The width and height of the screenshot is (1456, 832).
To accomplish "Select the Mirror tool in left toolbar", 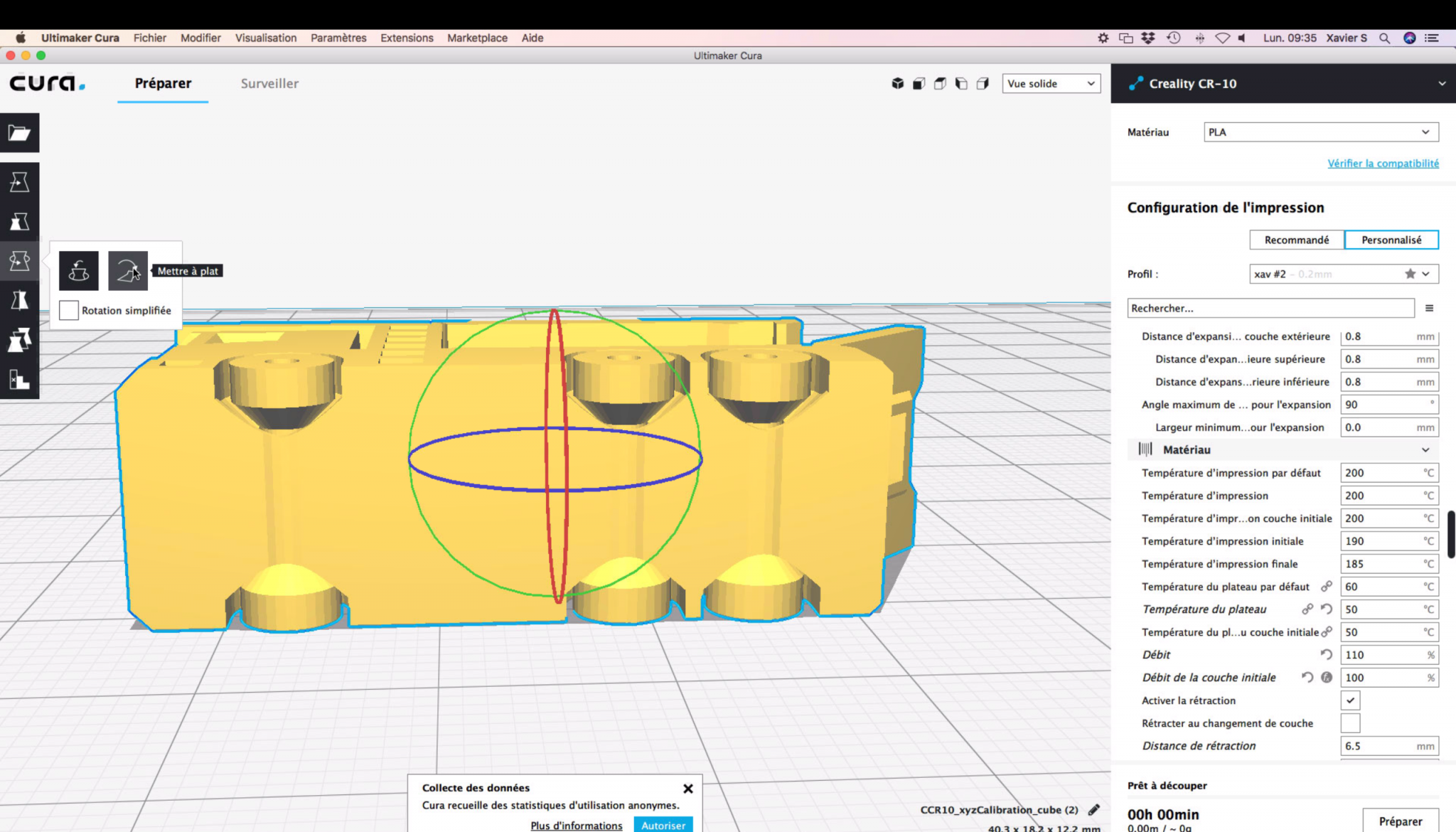I will 19,301.
